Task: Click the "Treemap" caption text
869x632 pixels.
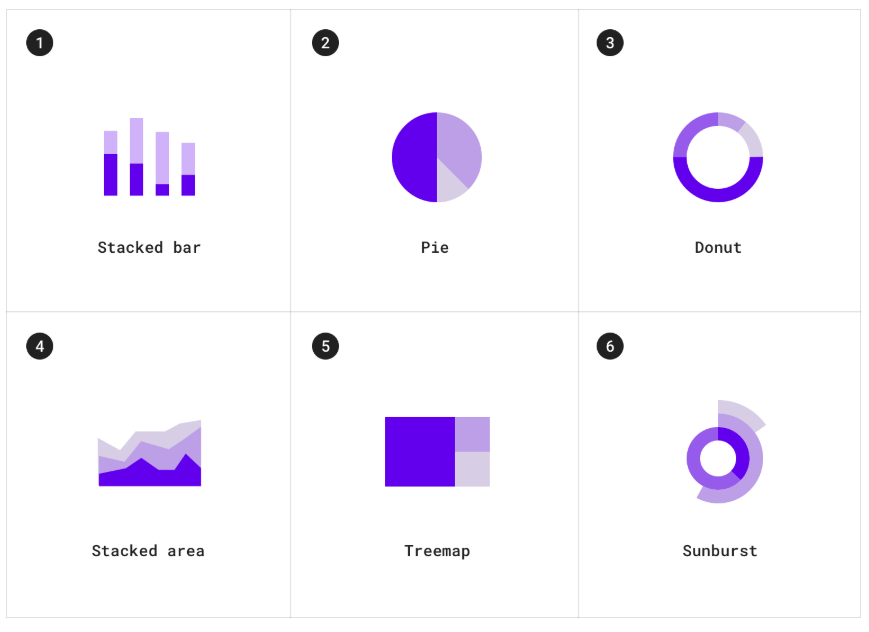Action: (x=437, y=551)
